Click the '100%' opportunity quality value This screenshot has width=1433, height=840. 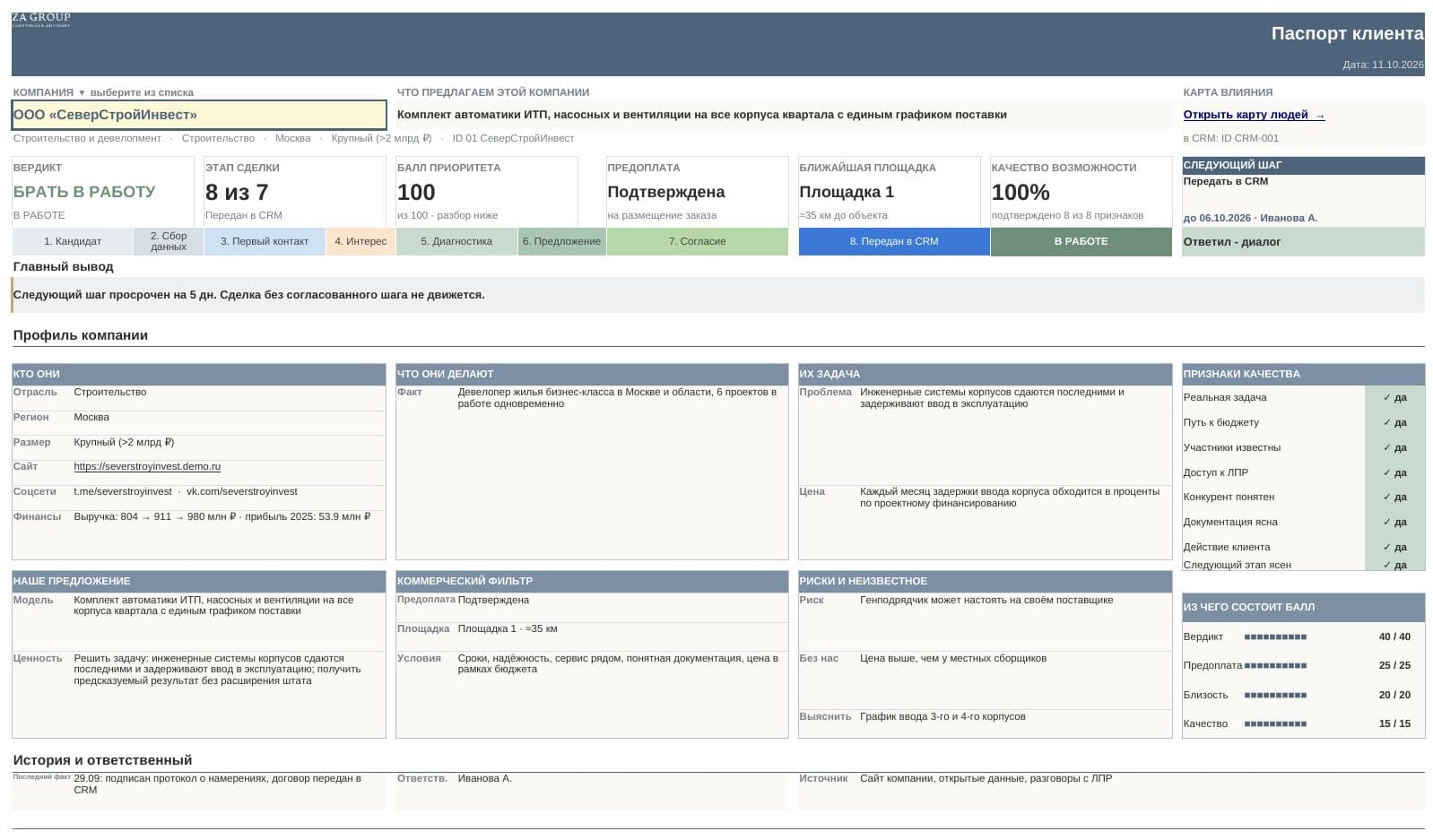pyautogui.click(x=1020, y=192)
